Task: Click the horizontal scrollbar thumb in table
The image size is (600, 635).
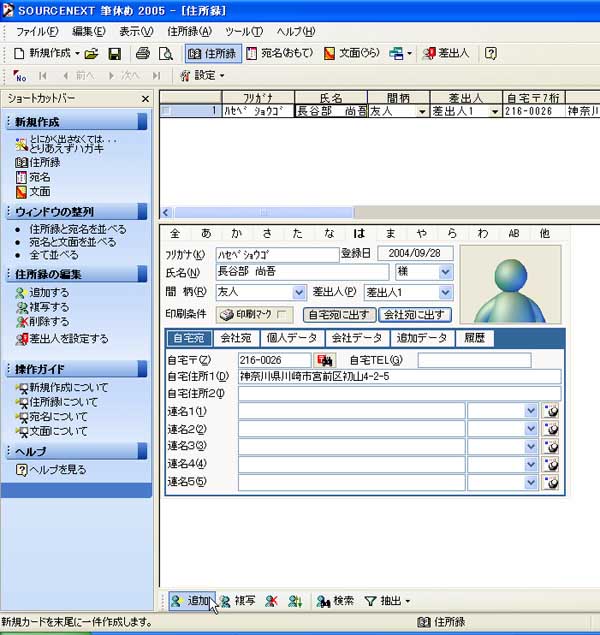Action: click(263, 212)
